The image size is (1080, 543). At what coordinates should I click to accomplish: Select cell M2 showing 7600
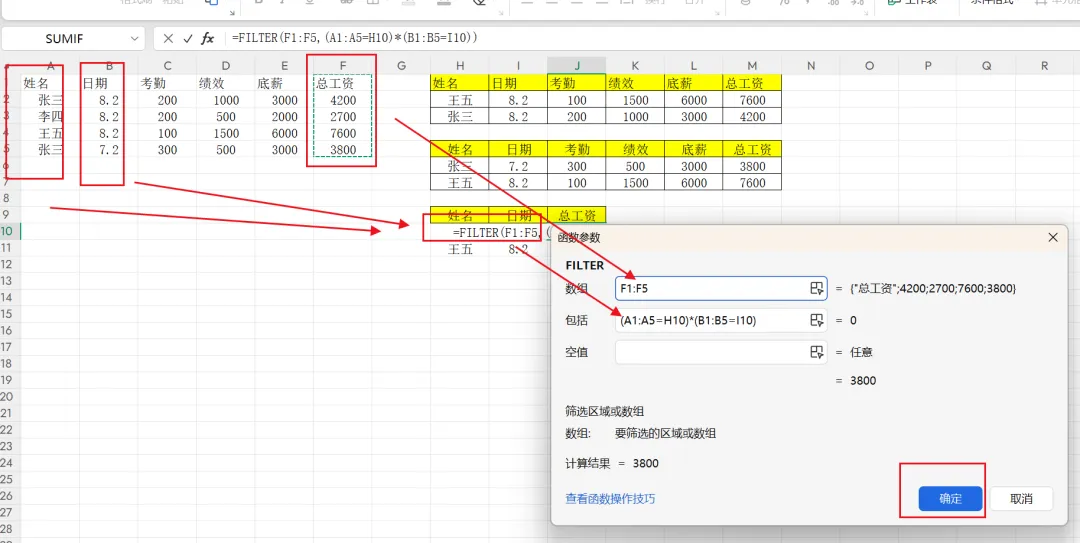tap(752, 100)
